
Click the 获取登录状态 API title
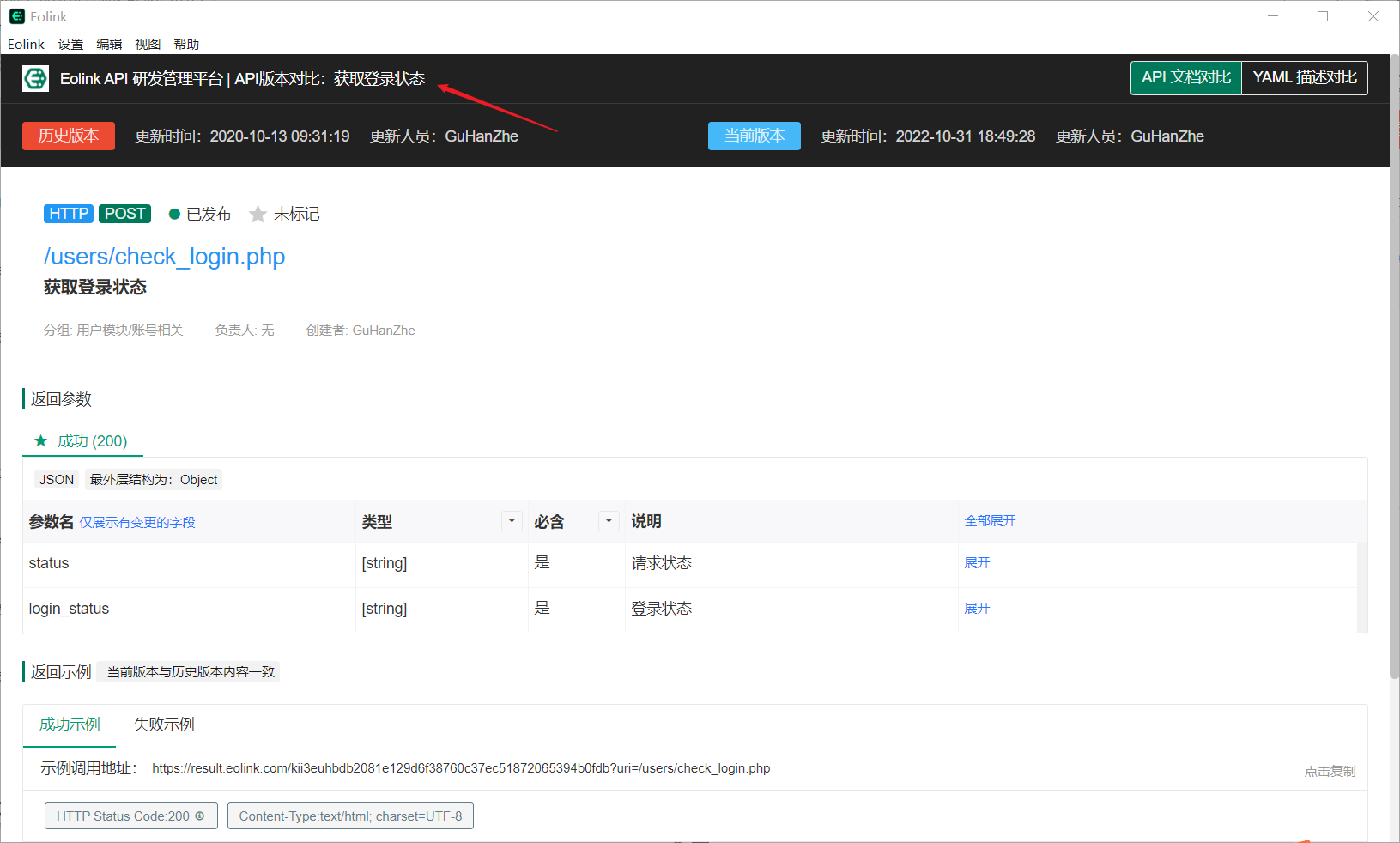coord(95,288)
